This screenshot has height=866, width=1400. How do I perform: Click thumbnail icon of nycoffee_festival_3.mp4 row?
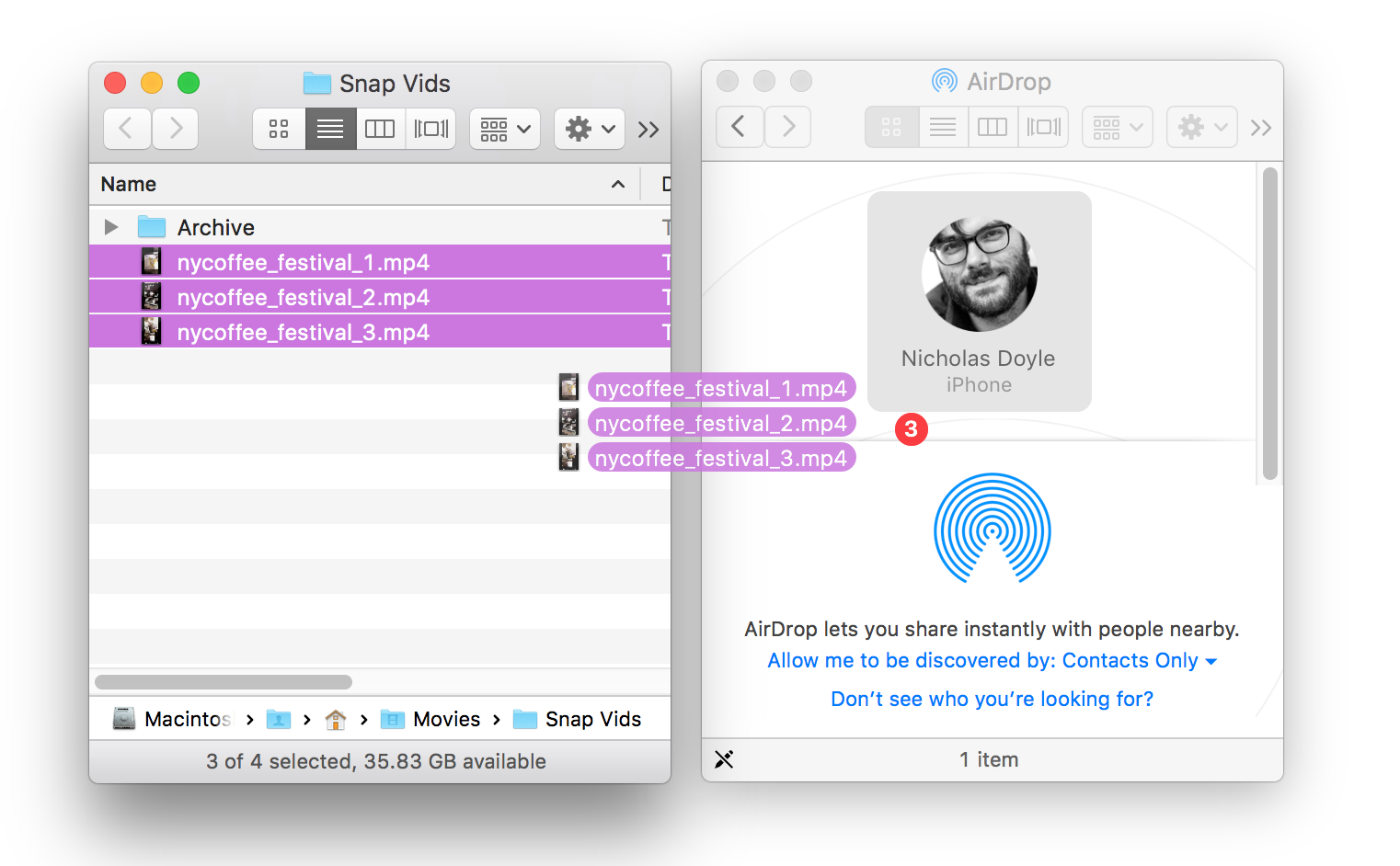[152, 332]
